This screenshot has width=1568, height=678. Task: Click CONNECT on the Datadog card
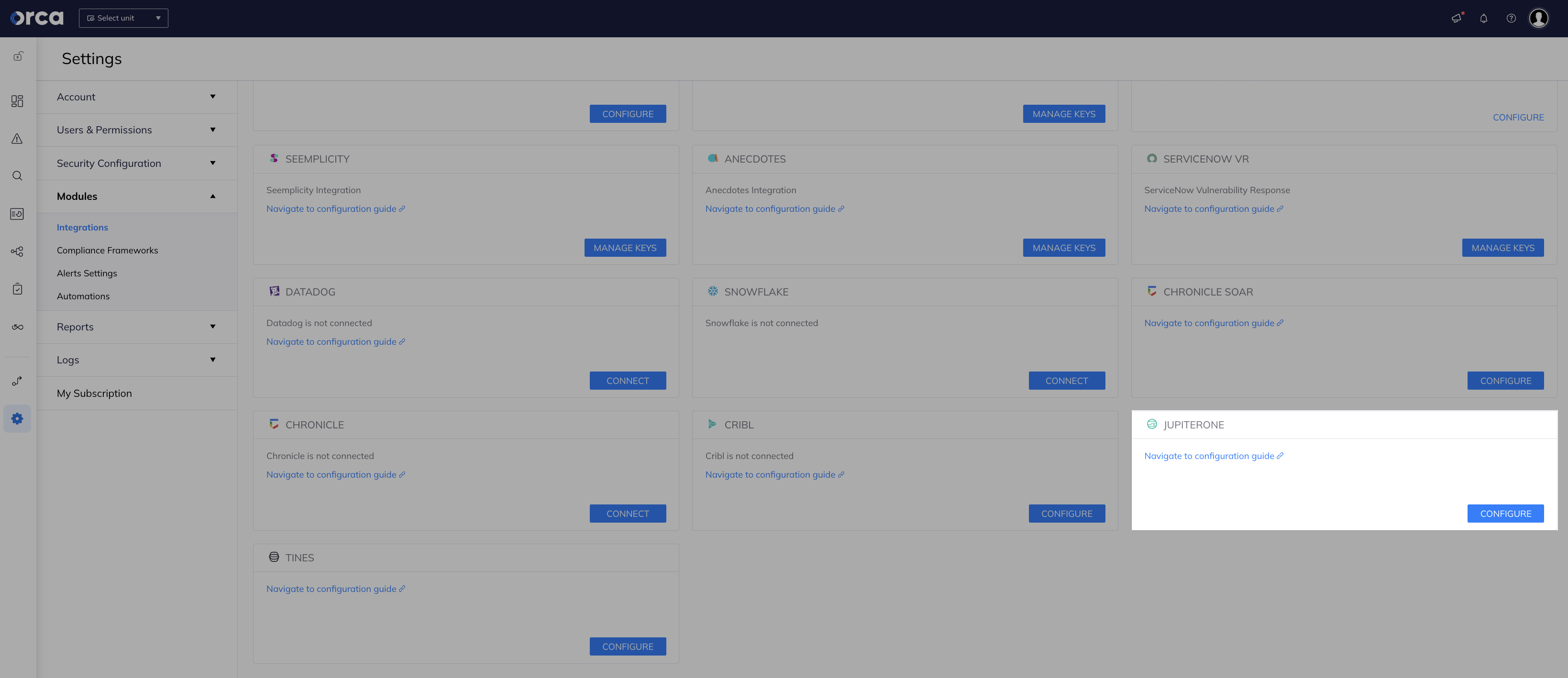[628, 381]
